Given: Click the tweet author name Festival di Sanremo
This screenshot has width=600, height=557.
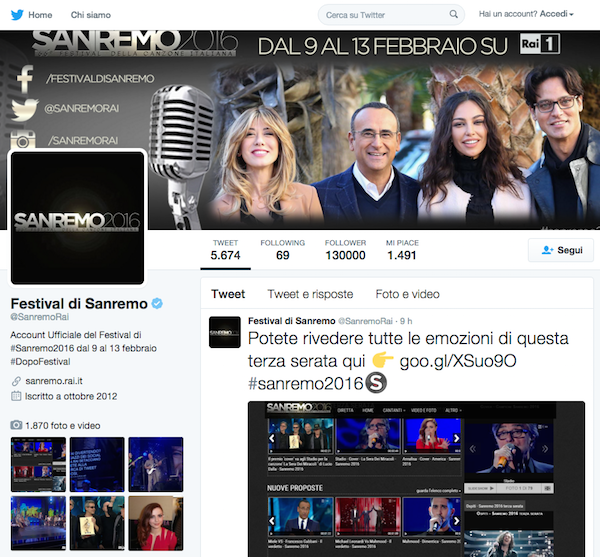Looking at the screenshot, I should [292, 321].
